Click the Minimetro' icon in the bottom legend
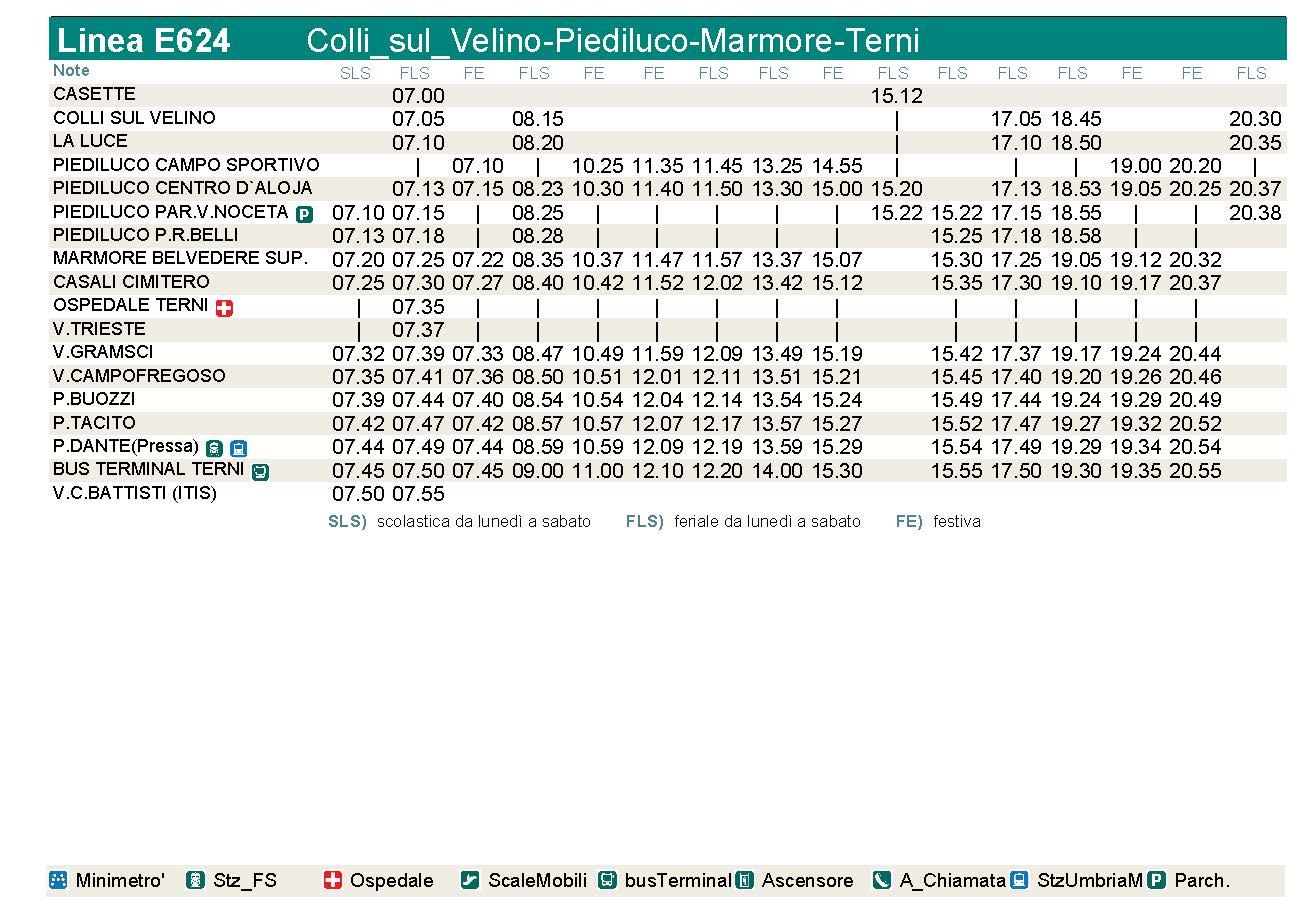The width and height of the screenshot is (1300, 906). pyautogui.click(x=58, y=881)
